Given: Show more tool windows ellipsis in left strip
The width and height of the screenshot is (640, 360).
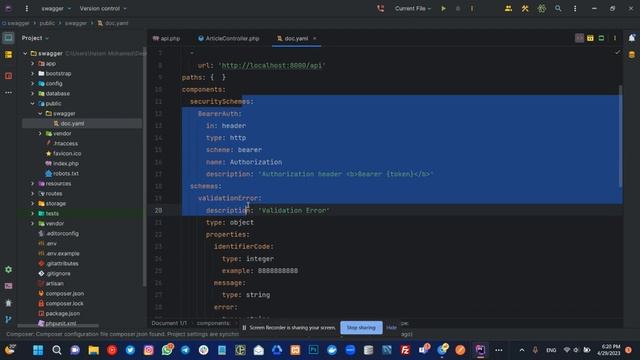Looking at the screenshot, I should [x=8, y=93].
